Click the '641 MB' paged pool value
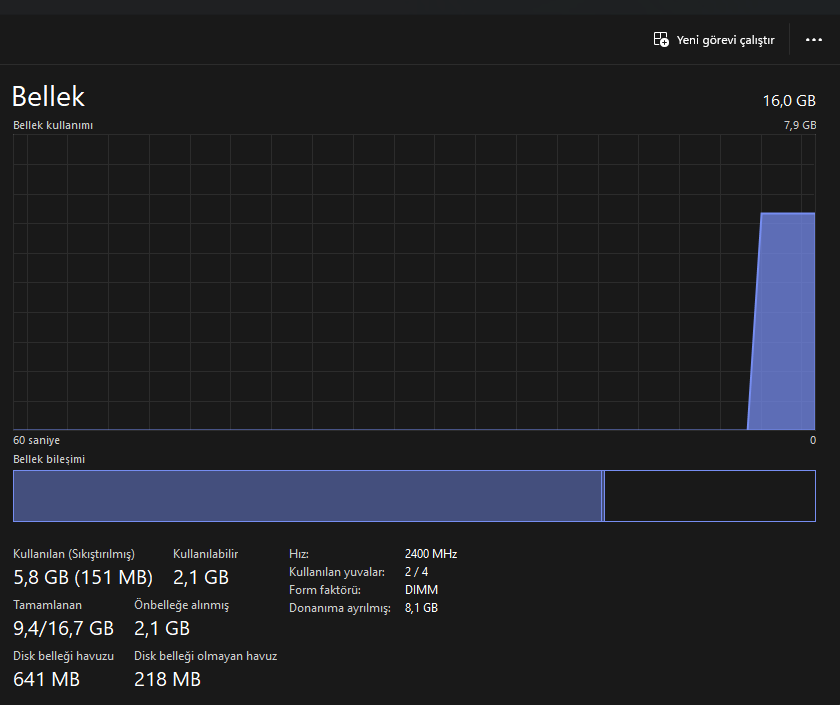This screenshot has height=705, width=840. tap(46, 680)
